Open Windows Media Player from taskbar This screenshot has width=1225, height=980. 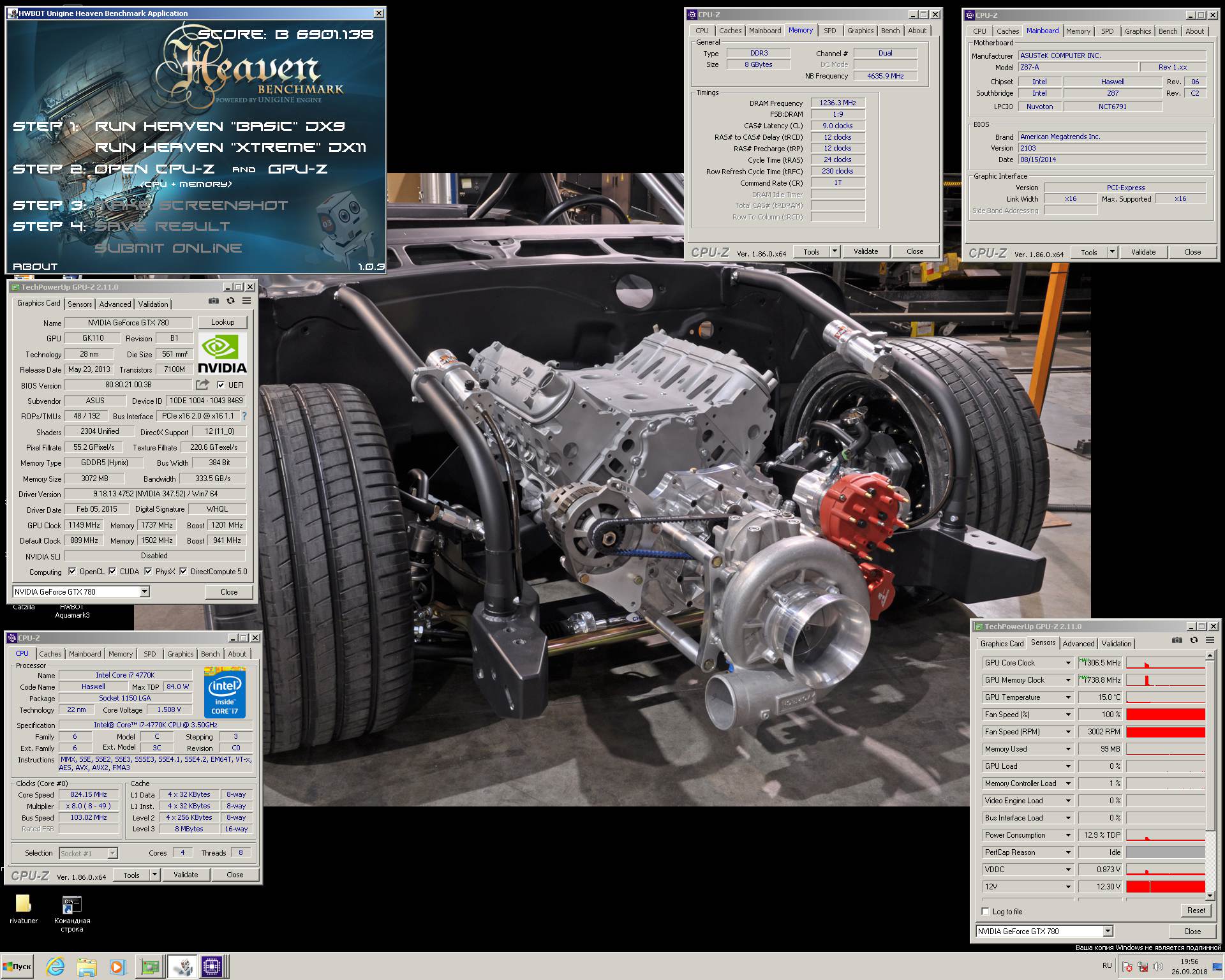click(x=117, y=967)
